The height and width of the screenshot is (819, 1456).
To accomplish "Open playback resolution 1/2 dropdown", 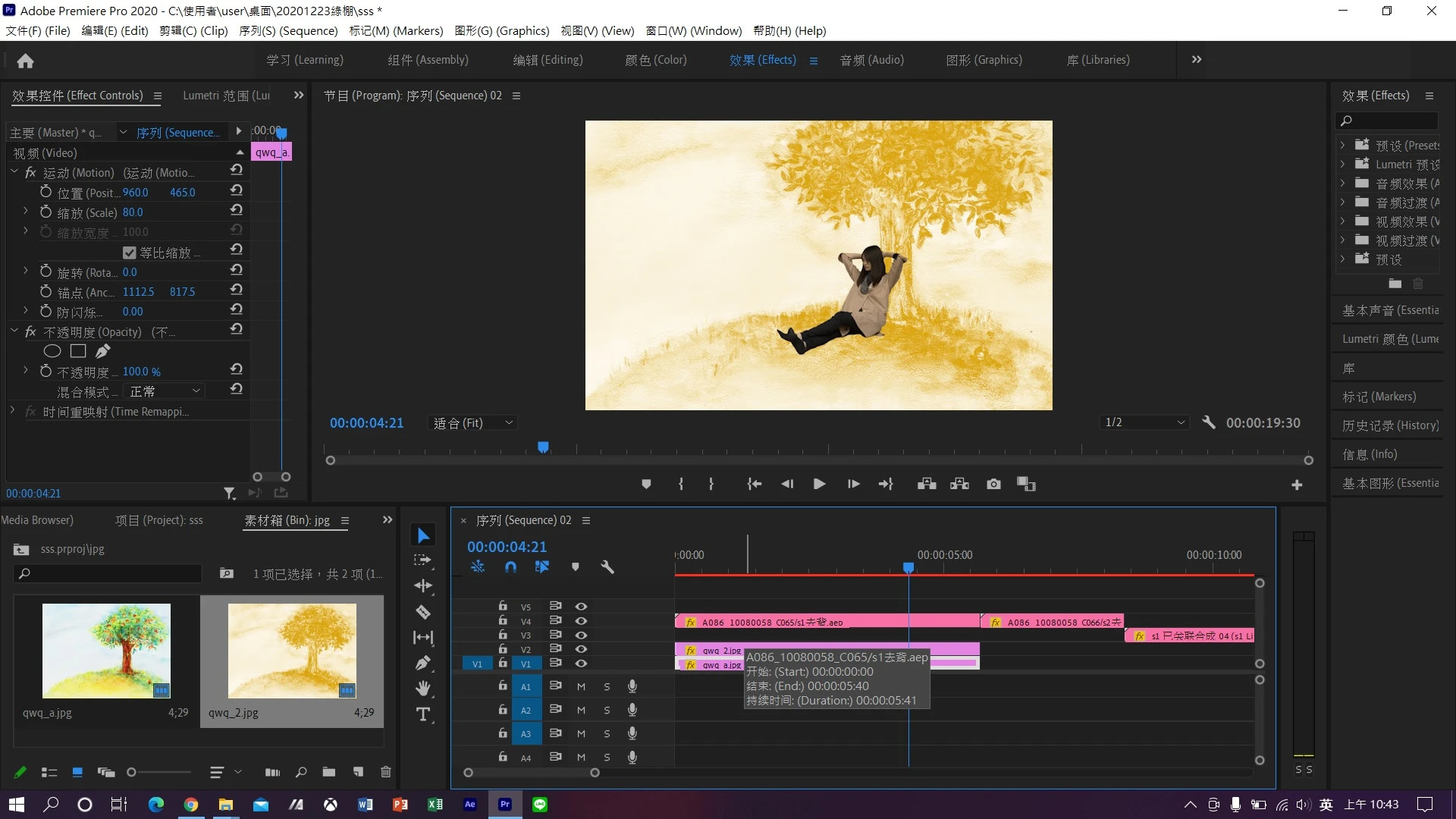I will click(1144, 422).
